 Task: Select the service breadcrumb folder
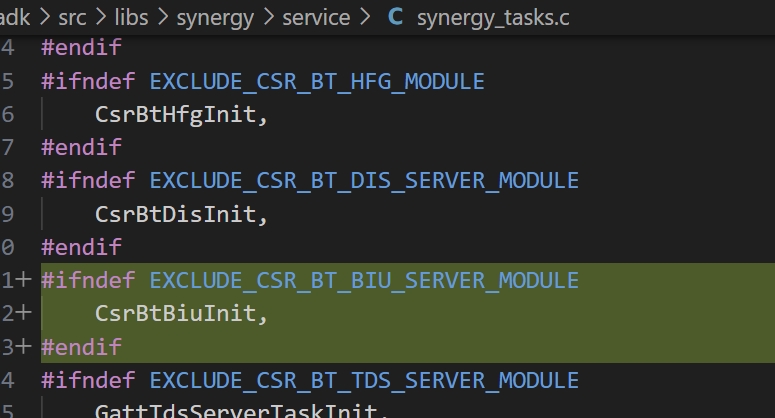coord(316,17)
